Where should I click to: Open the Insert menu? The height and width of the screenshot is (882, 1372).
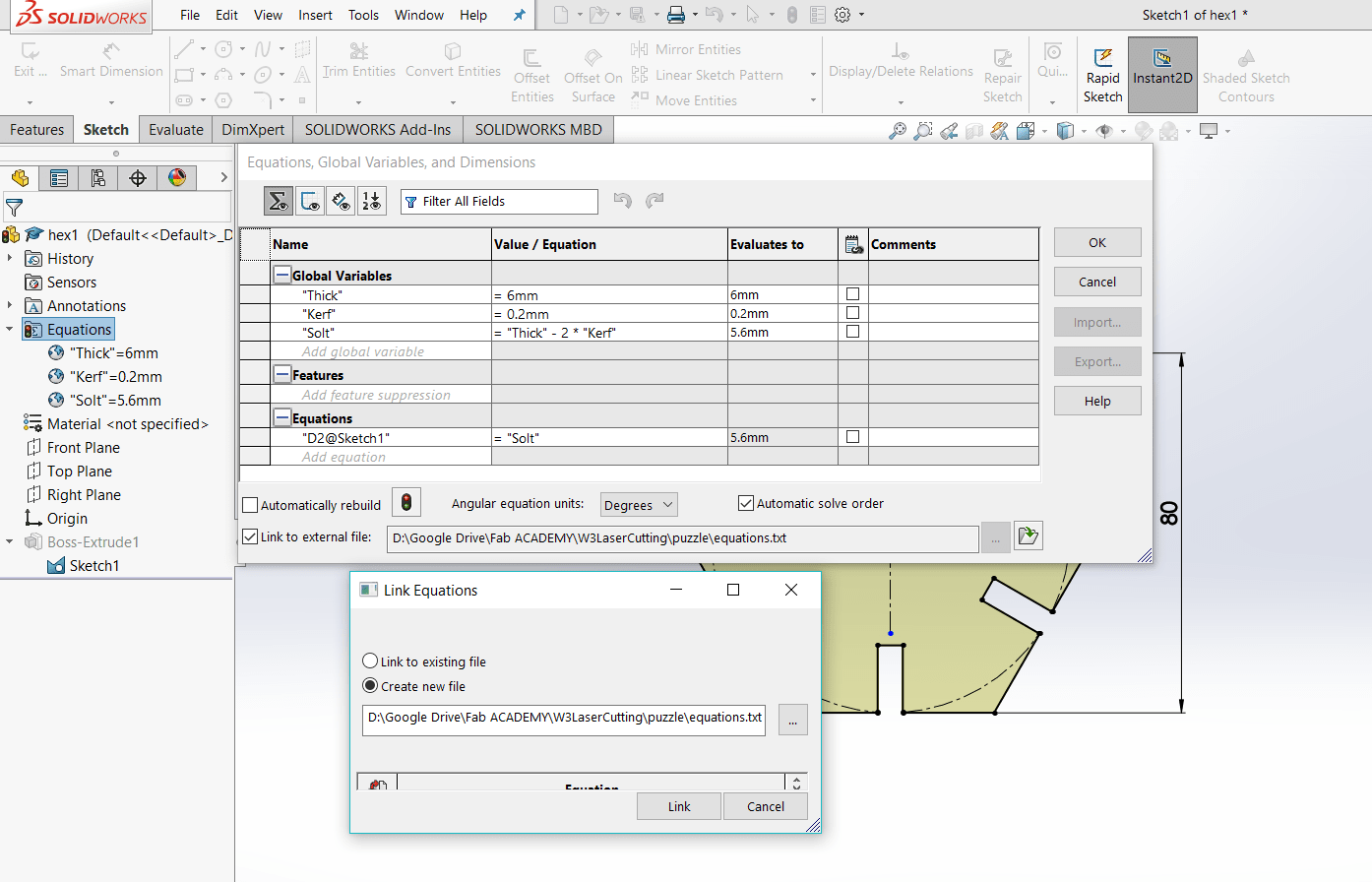click(x=315, y=15)
